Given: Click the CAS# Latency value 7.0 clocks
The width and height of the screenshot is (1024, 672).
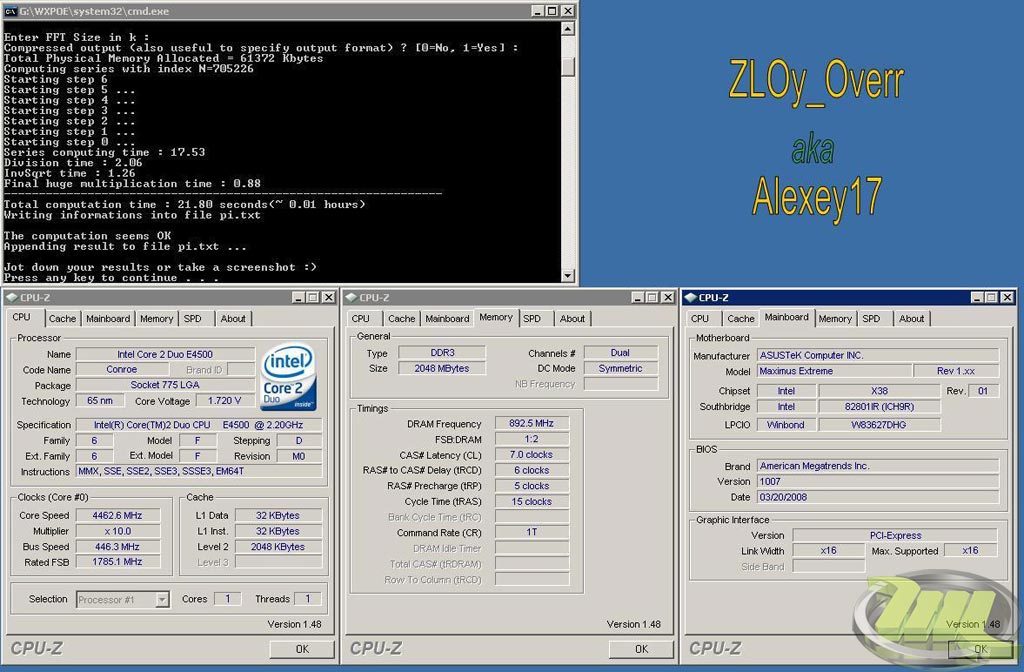Looking at the screenshot, I should (x=532, y=455).
